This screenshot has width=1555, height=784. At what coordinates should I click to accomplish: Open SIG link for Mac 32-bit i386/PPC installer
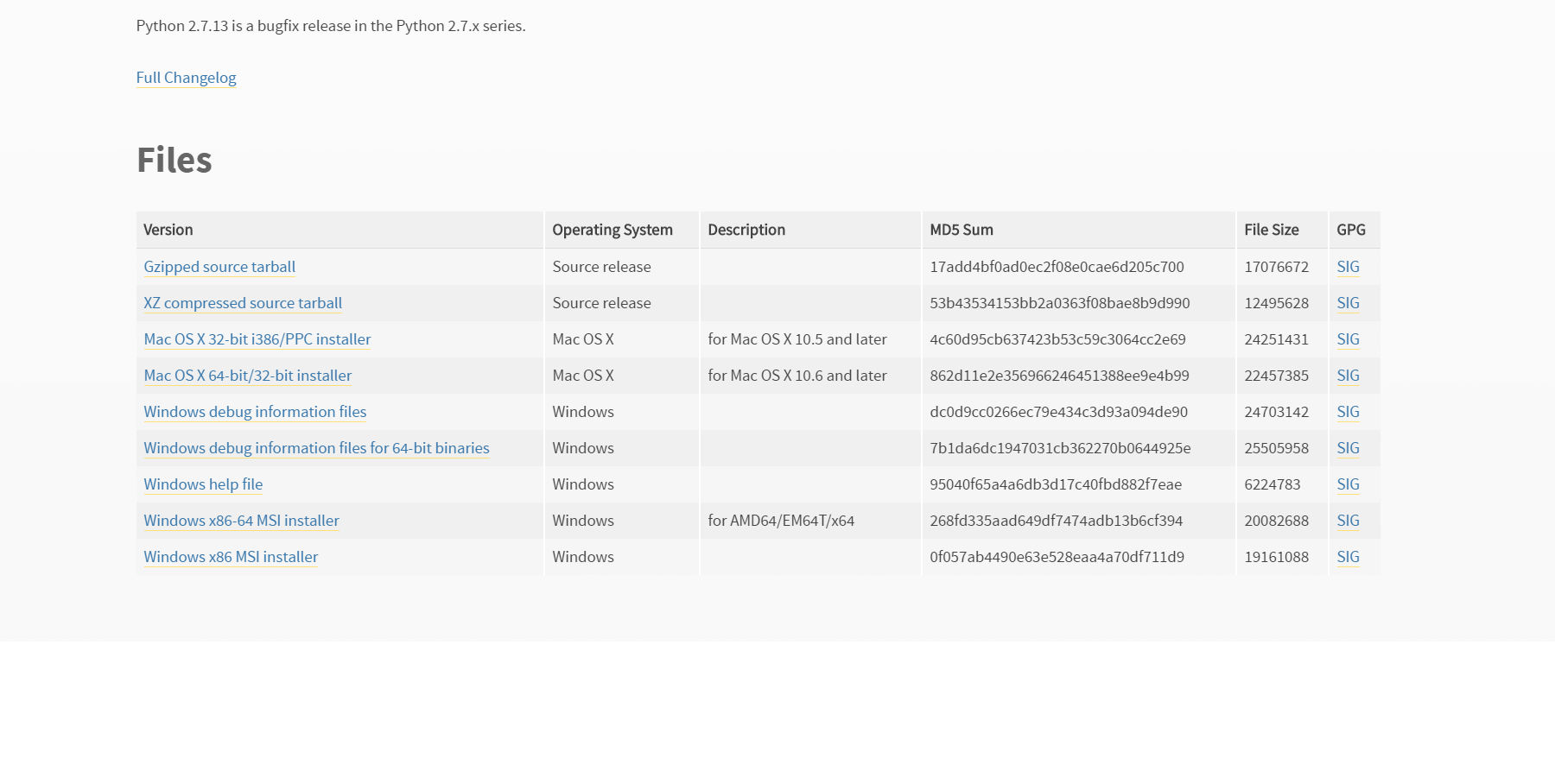point(1348,339)
